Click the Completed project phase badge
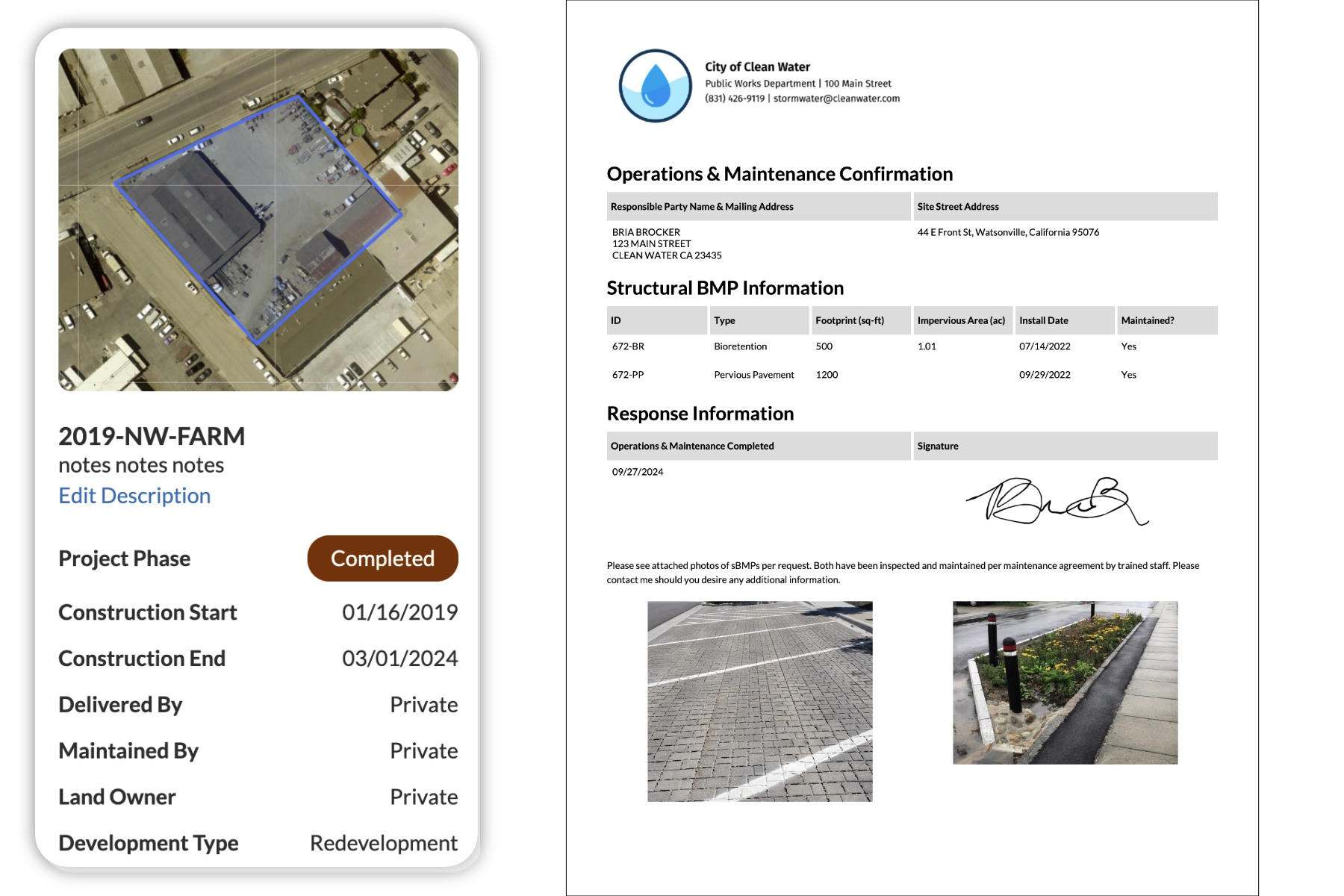Screen dimensions: 1344x896 click(x=382, y=559)
